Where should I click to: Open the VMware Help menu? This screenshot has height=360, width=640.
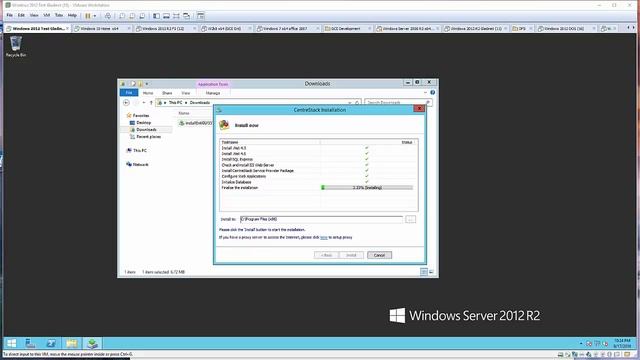(72, 16)
